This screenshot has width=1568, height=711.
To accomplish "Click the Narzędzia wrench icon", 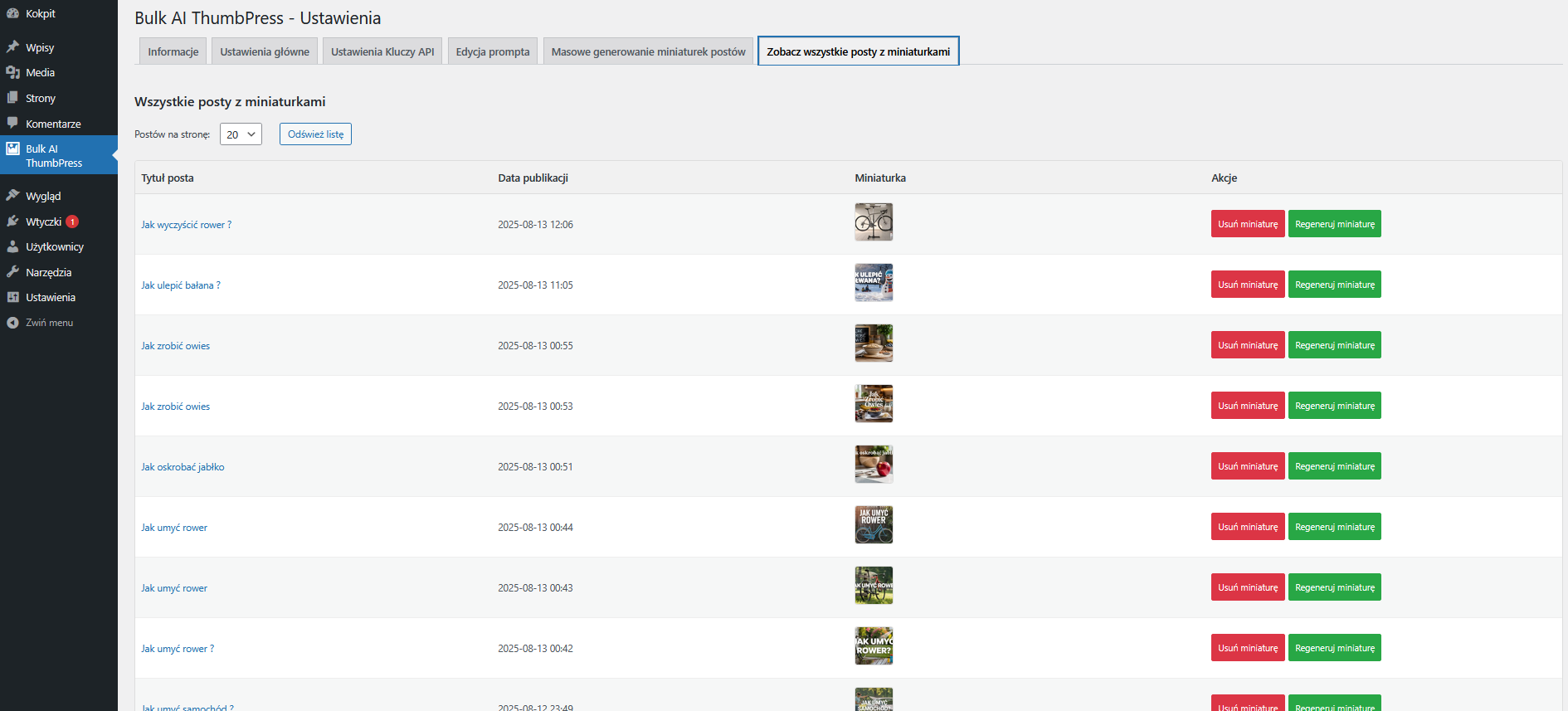I will pyautogui.click(x=12, y=272).
